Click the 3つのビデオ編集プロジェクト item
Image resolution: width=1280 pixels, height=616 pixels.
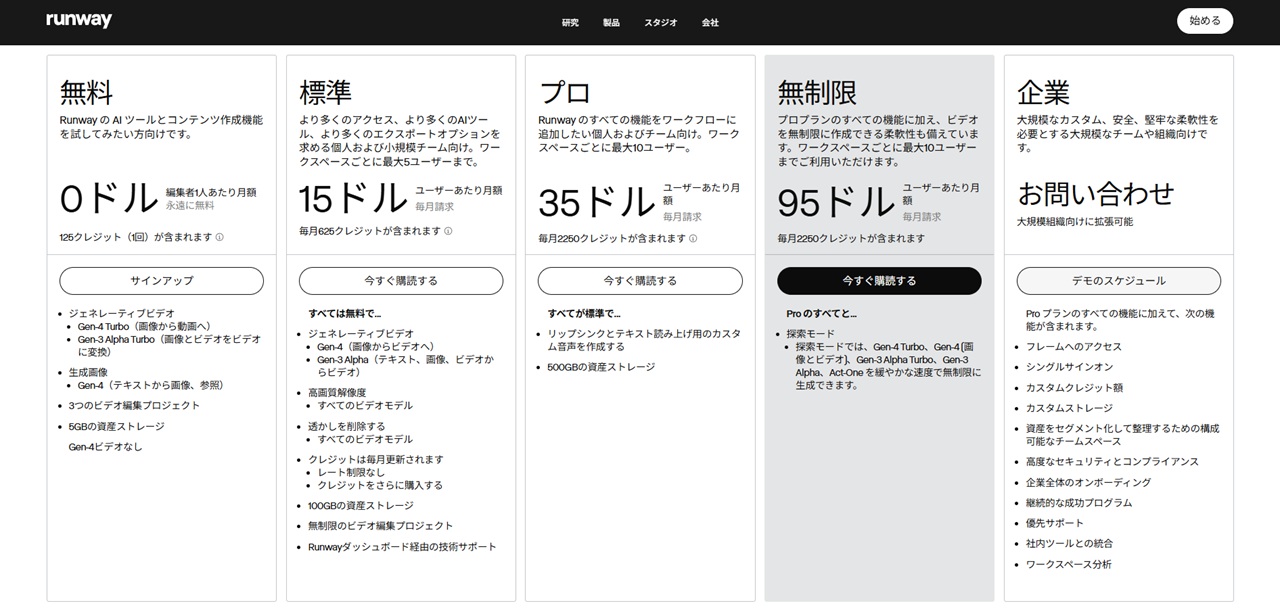pyautogui.click(x=134, y=406)
